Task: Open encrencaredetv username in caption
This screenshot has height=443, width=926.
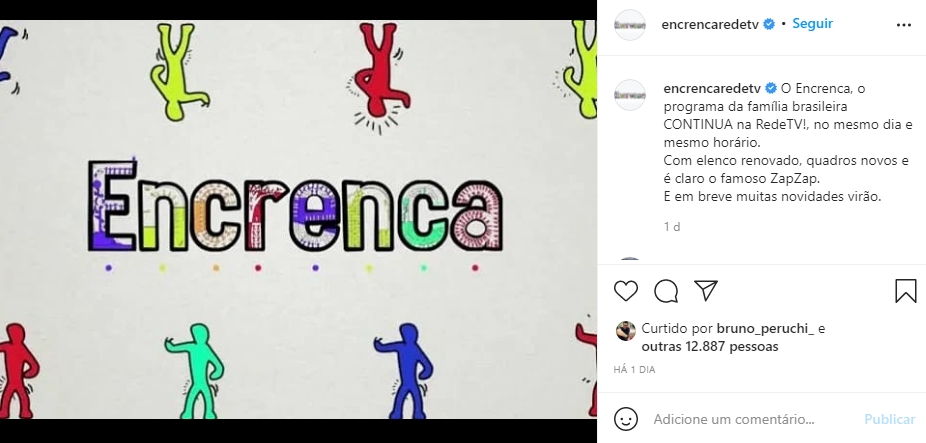Action: pyautogui.click(x=712, y=89)
